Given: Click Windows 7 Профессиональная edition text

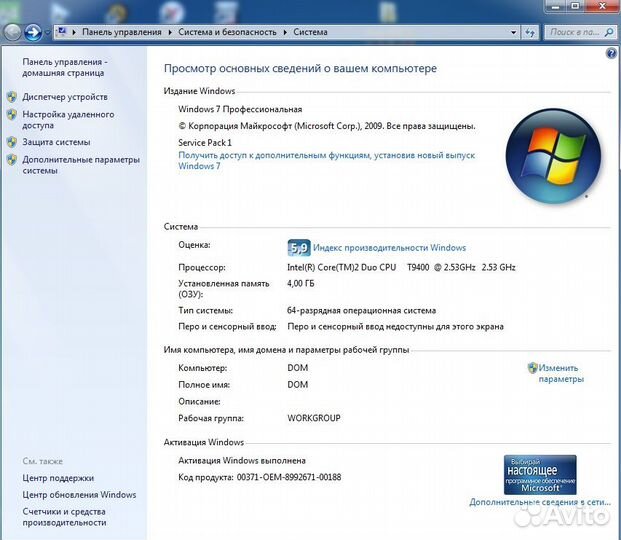Looking at the screenshot, I should pyautogui.click(x=240, y=109).
